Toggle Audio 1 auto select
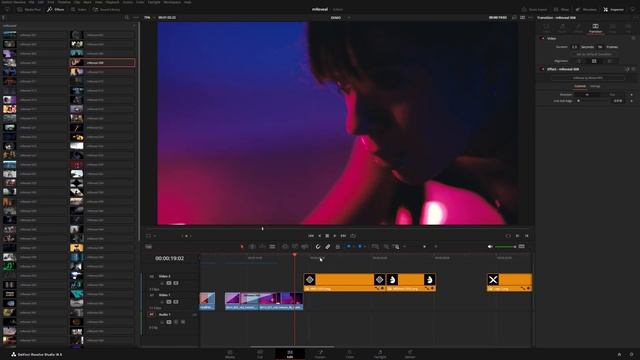Image resolution: width=640 pixels, height=360 pixels. (x=169, y=322)
